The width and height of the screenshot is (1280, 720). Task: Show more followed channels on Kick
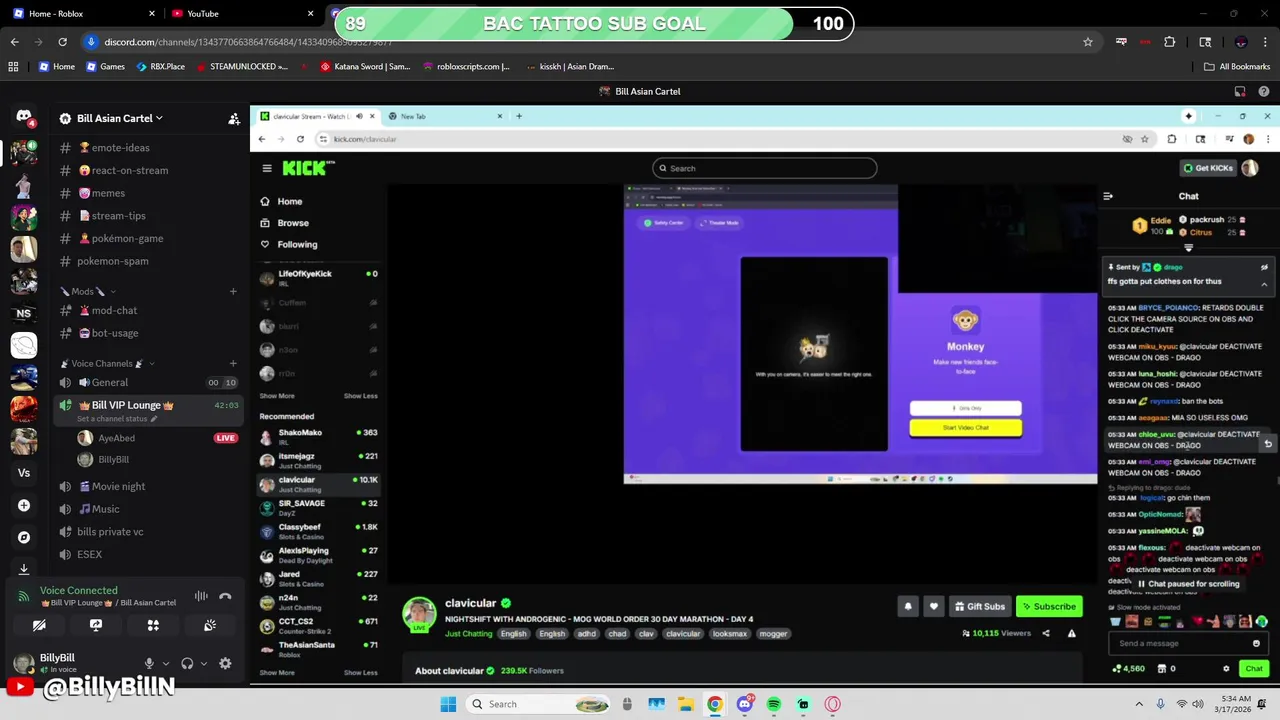coord(277,396)
